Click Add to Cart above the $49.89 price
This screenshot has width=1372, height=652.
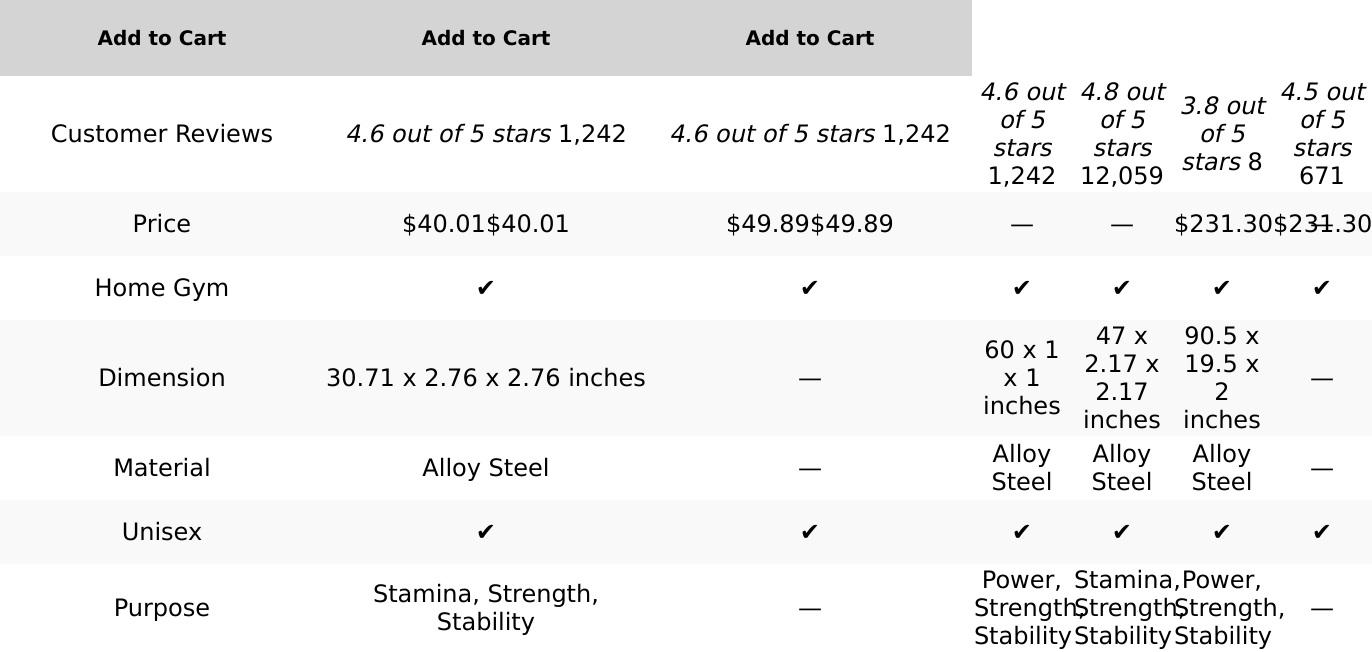click(809, 38)
